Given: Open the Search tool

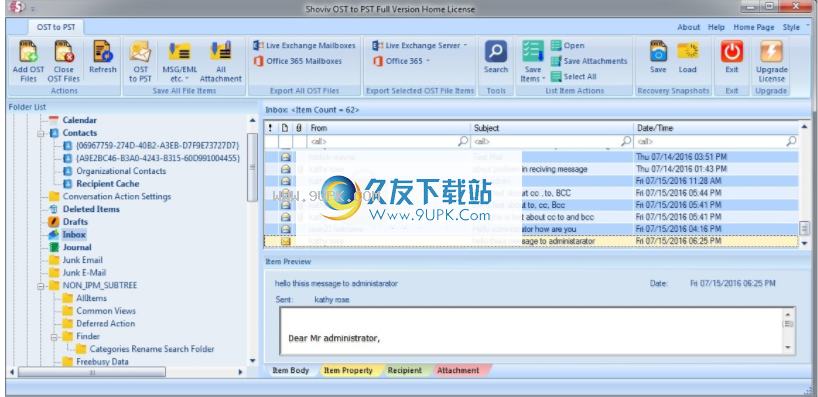Looking at the screenshot, I should pyautogui.click(x=496, y=52).
